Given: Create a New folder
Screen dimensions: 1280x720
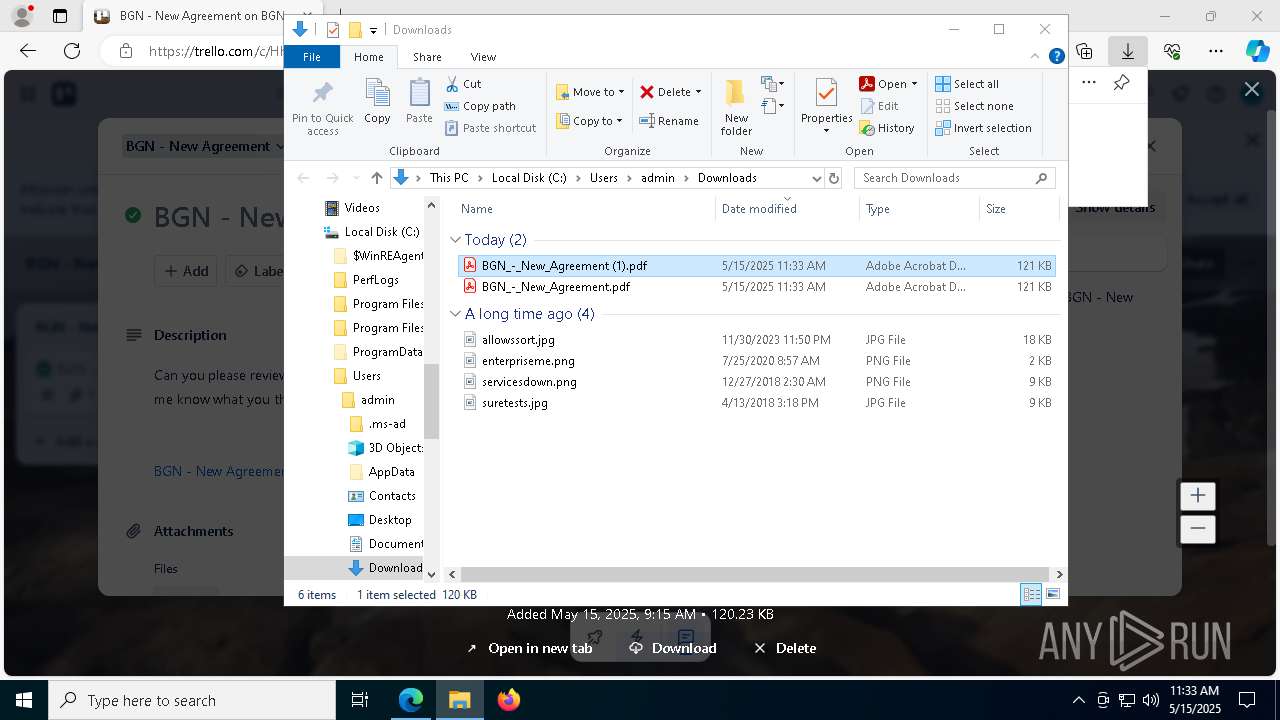Looking at the screenshot, I should [x=736, y=106].
